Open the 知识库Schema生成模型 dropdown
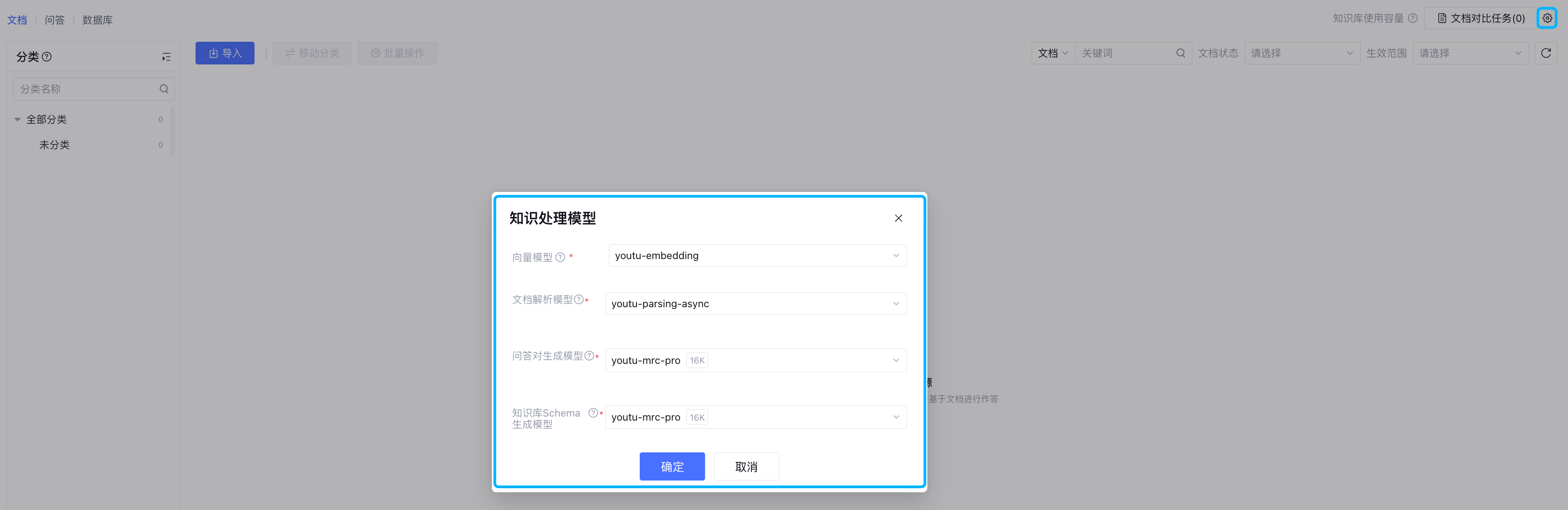1568x510 pixels. [755, 417]
